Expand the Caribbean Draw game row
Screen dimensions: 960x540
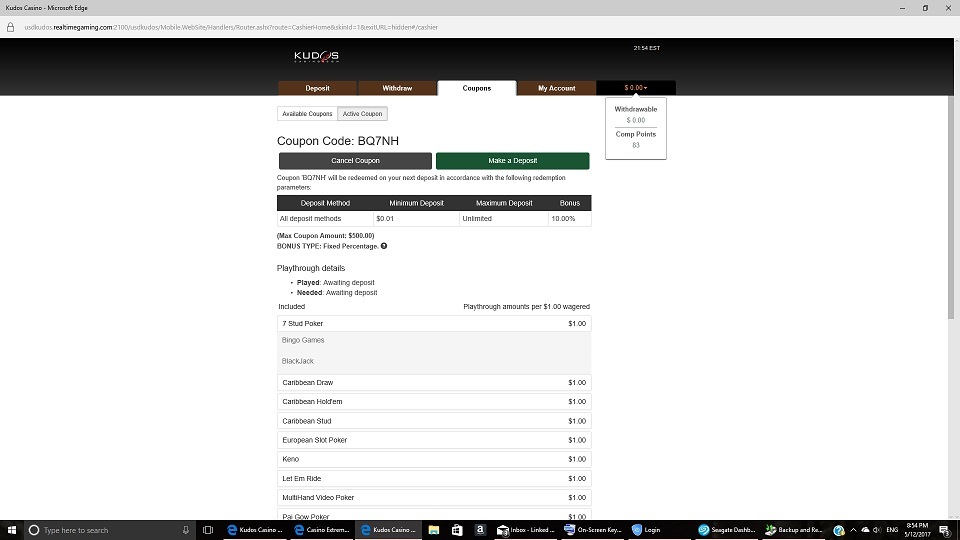point(433,383)
